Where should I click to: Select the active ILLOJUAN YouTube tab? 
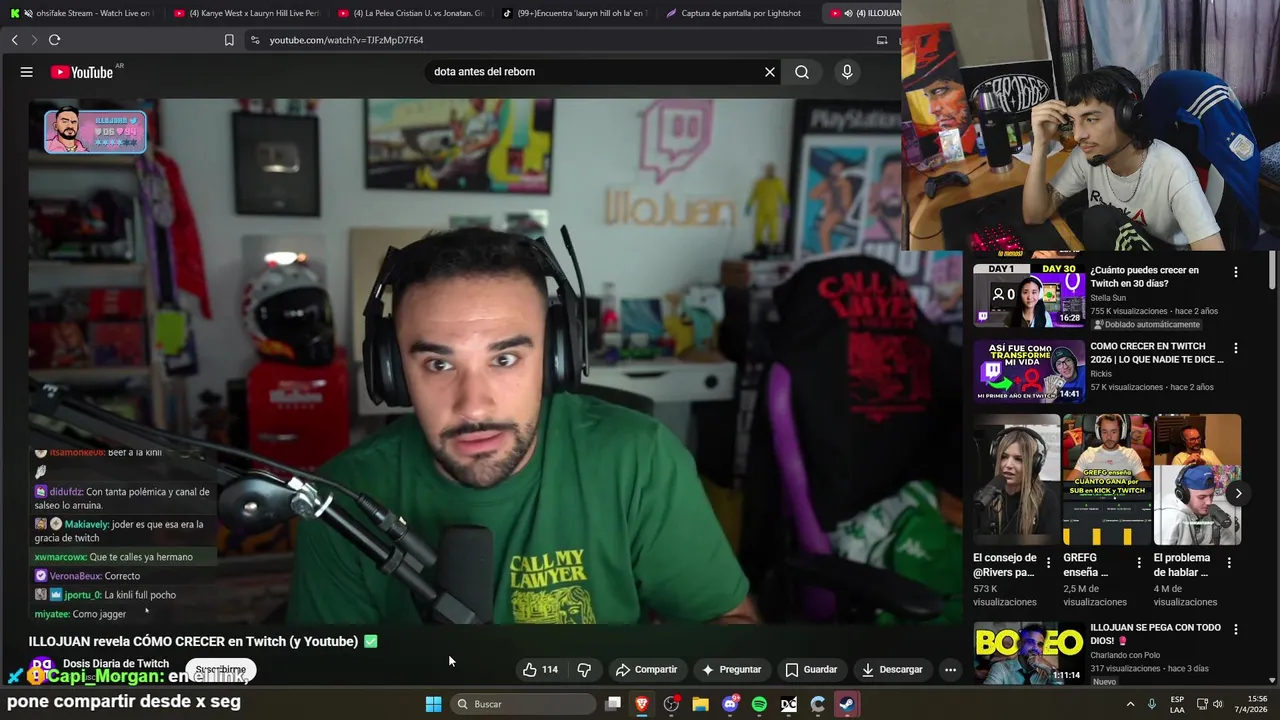point(864,13)
